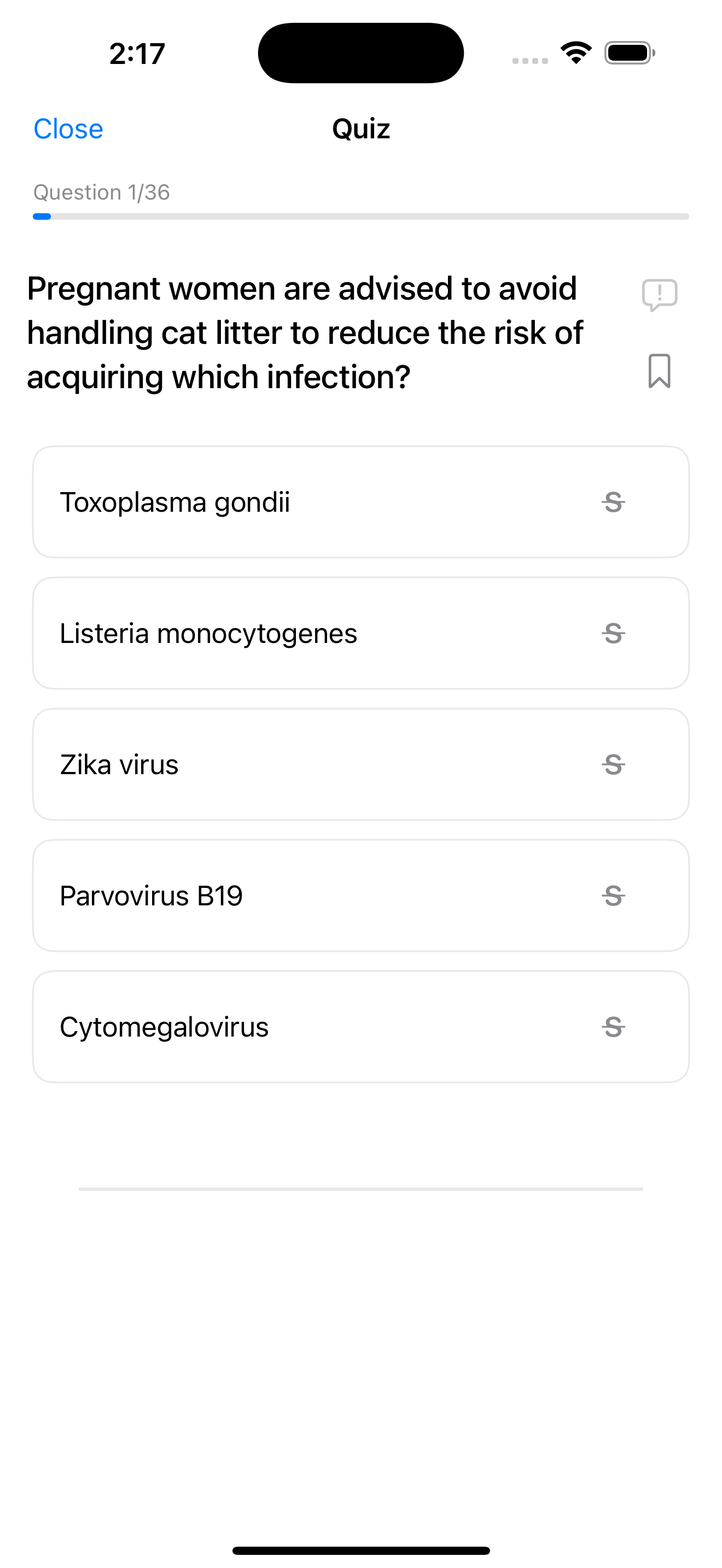Cross out the Parvovirus B19 option
Image resolution: width=722 pixels, height=1568 pixels.
613,896
